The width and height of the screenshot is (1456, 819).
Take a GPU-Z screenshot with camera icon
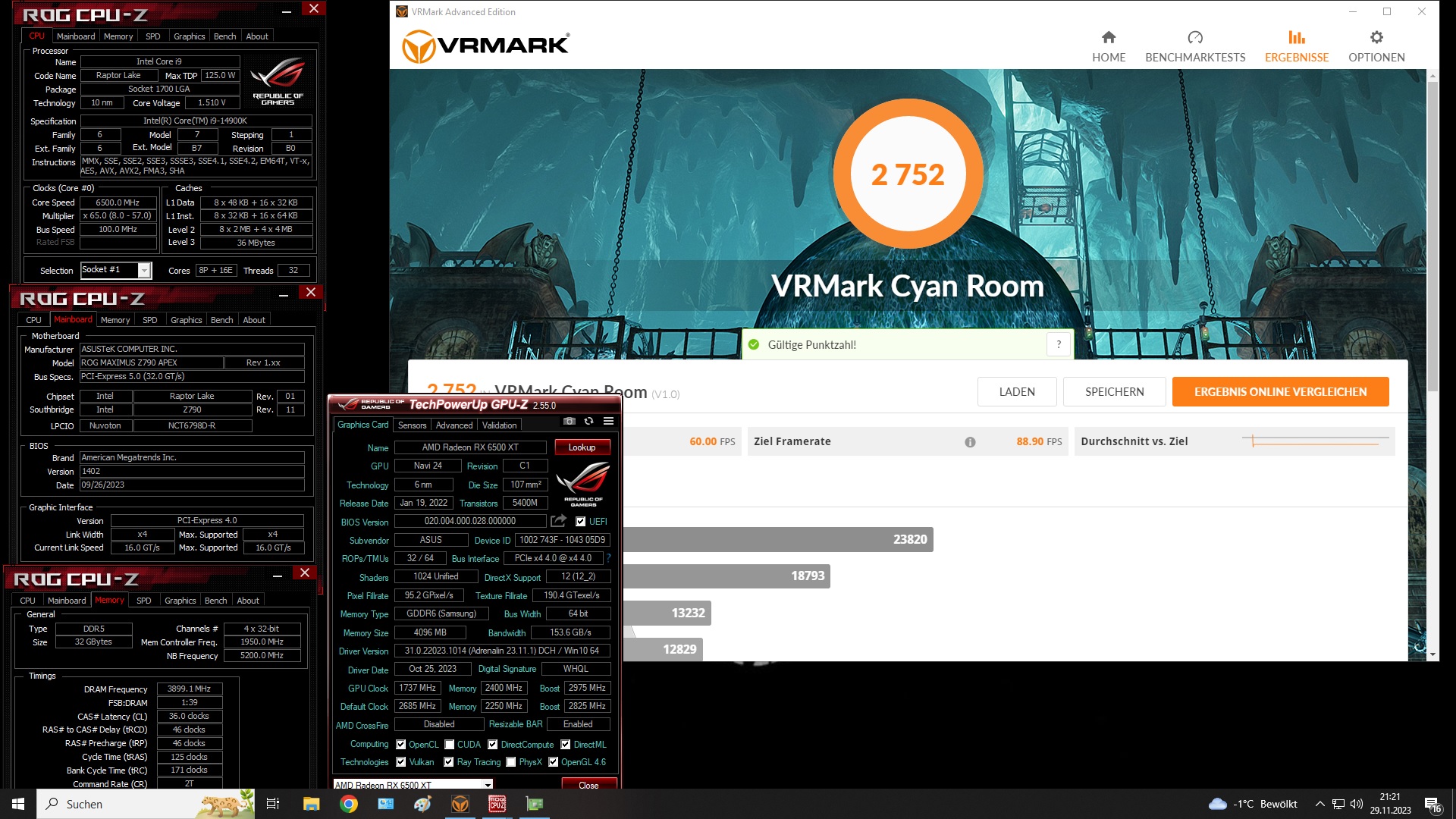[x=570, y=422]
